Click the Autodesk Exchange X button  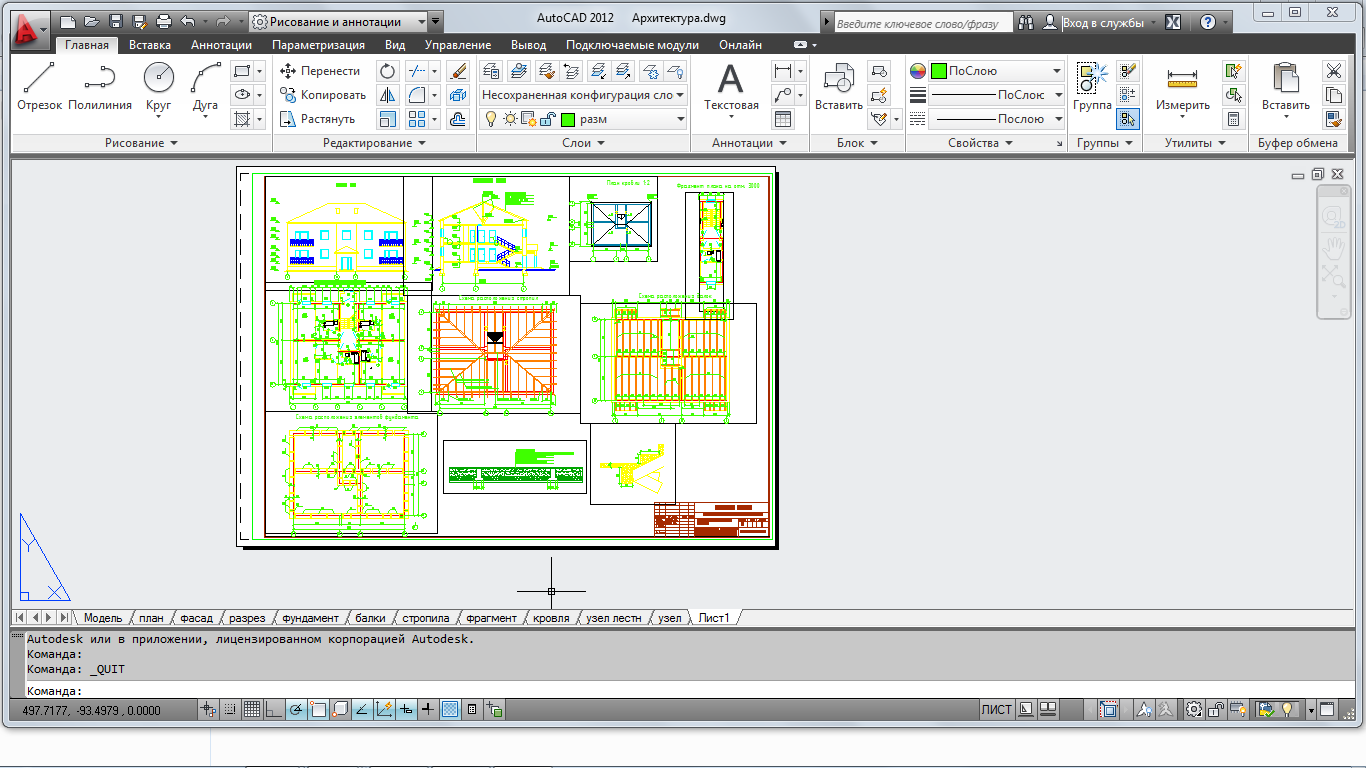pyautogui.click(x=1175, y=22)
